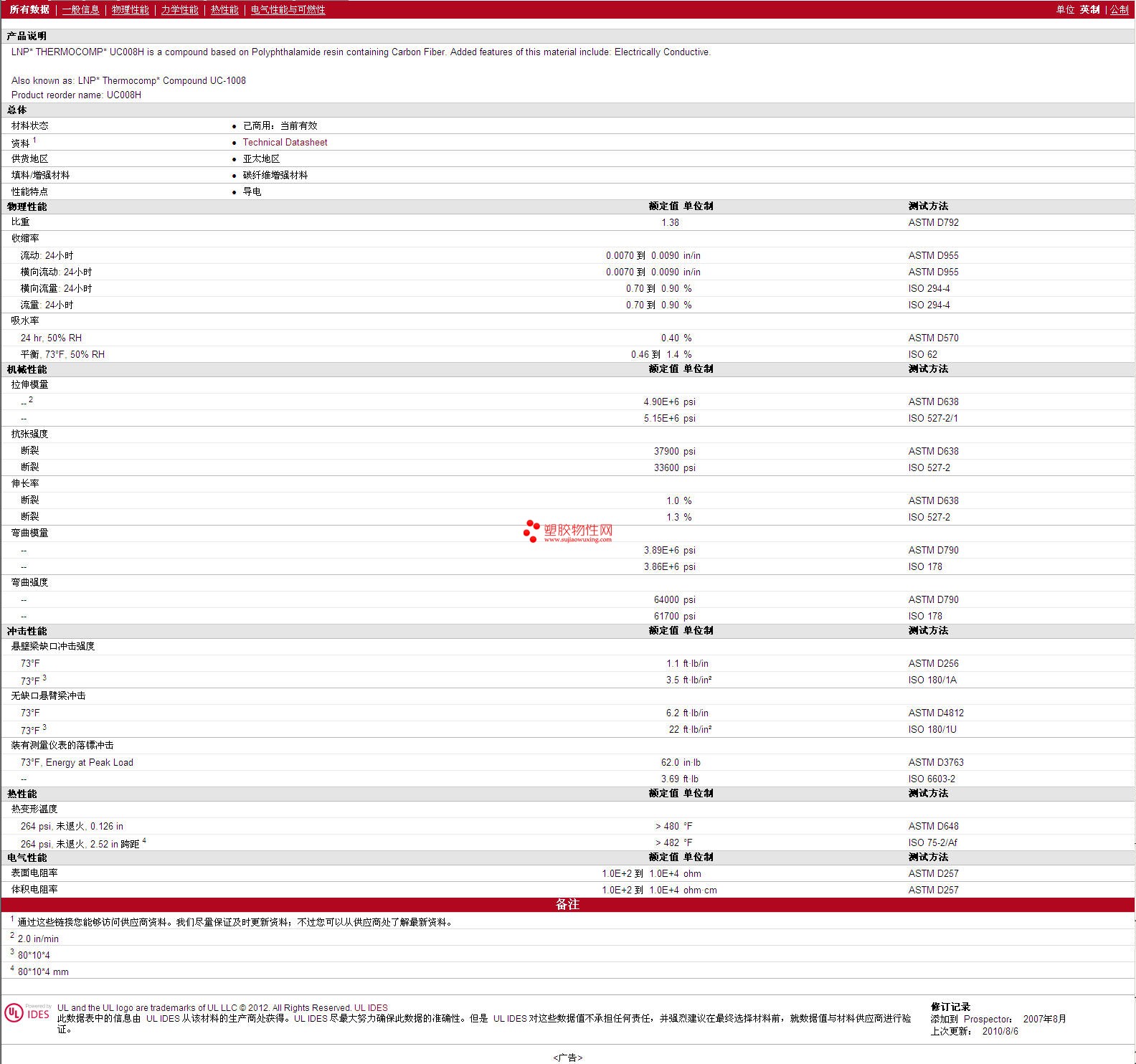Click the 悬壁梁缺口冲击强度 label
Image resolution: width=1136 pixels, height=1064 pixels.
click(53, 646)
